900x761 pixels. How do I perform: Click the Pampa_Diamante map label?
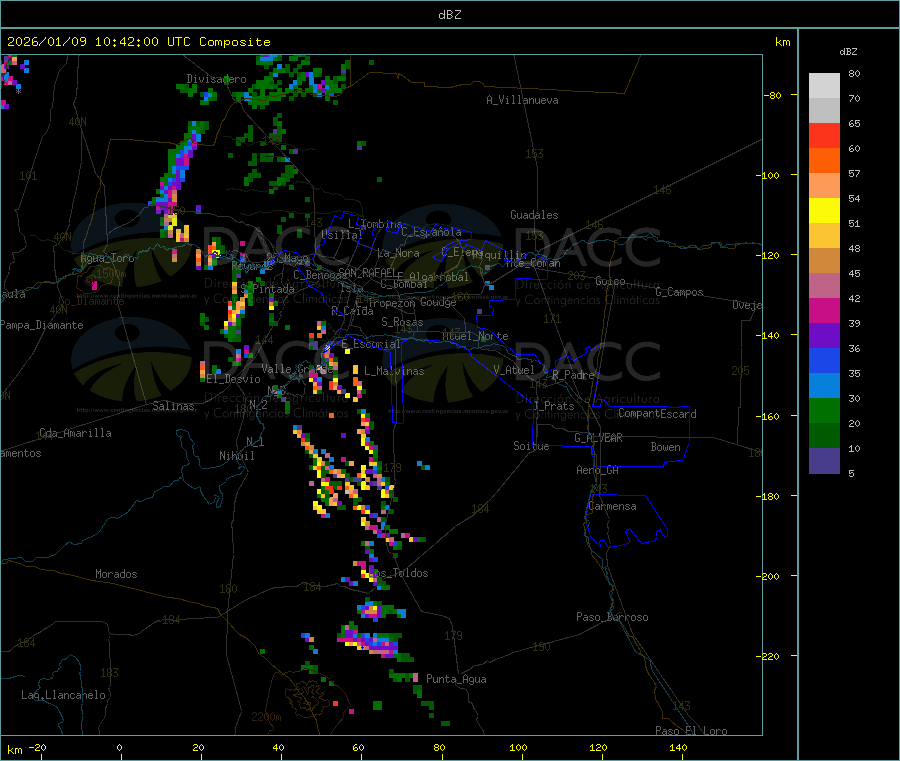42,325
